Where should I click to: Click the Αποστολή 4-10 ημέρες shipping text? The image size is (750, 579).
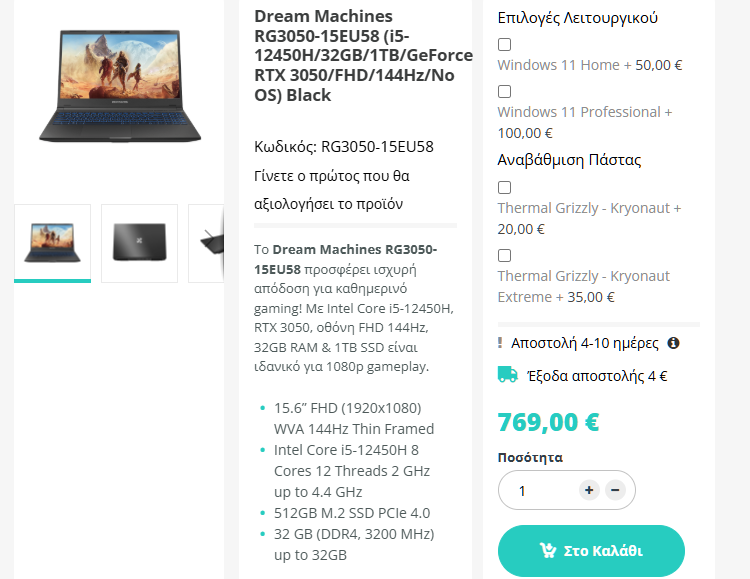(585, 343)
